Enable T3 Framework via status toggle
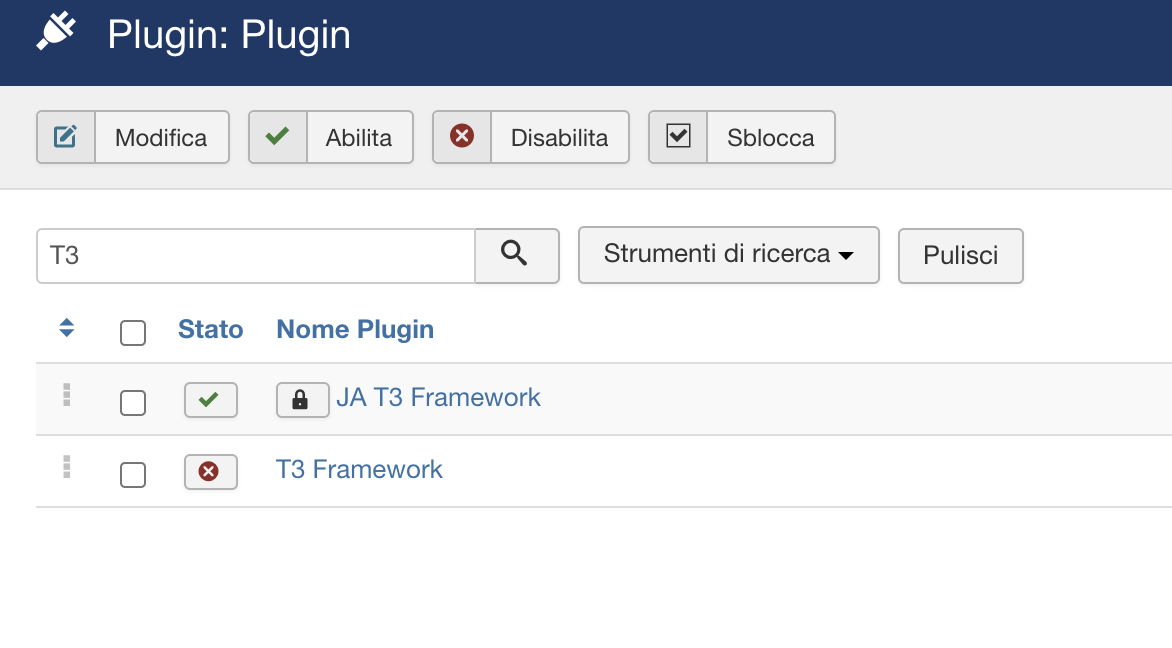The height and width of the screenshot is (648, 1172). (x=210, y=472)
